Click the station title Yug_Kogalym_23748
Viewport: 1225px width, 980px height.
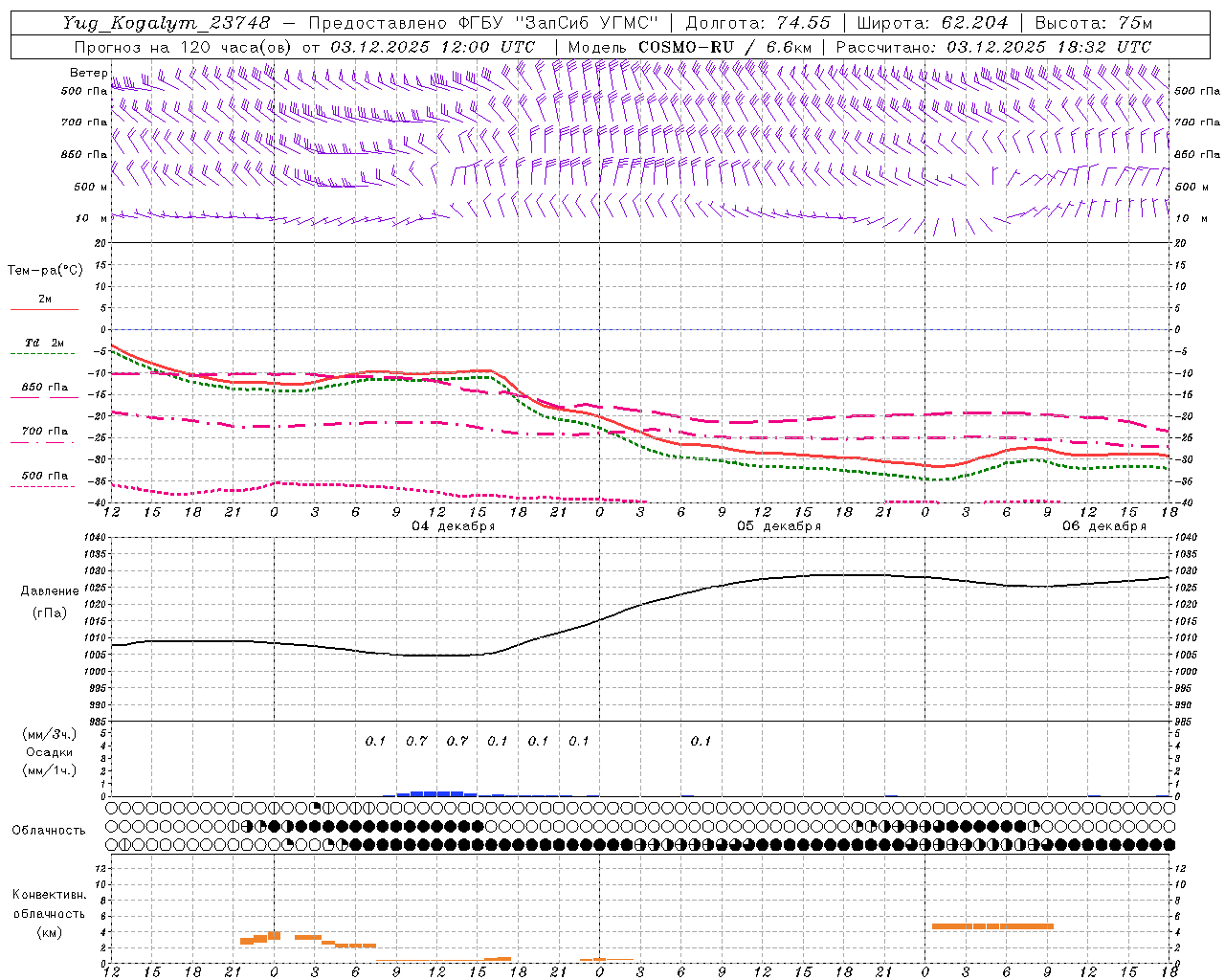(x=166, y=23)
